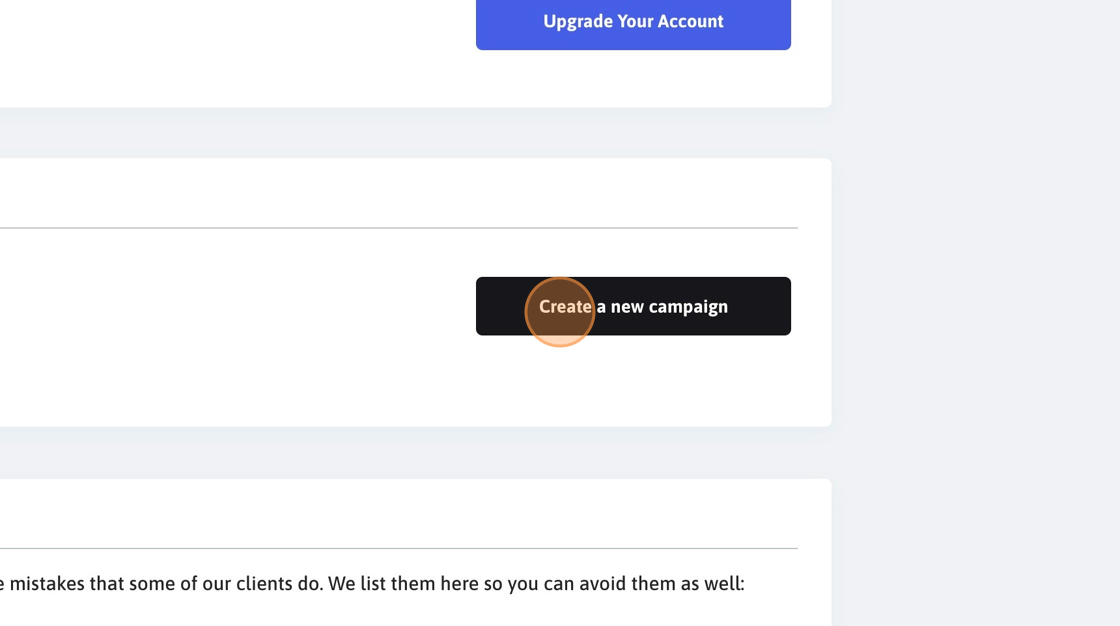The image size is (1120, 626).
Task: Click the divider line above the campaign button
Action: 399,228
